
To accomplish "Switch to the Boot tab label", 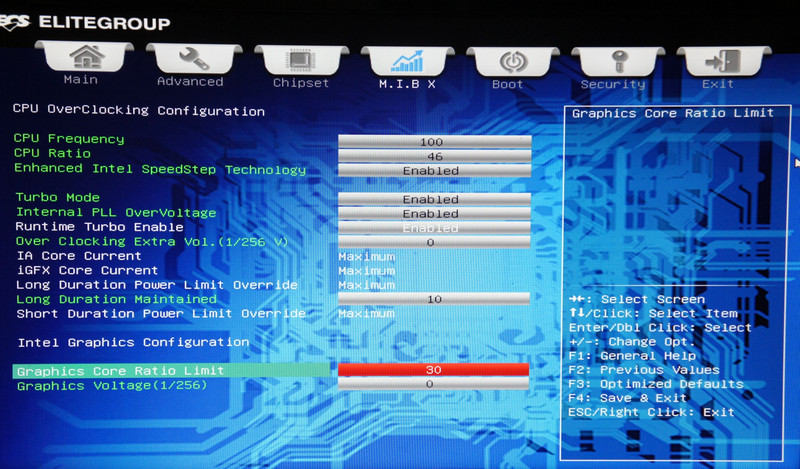I will [508, 85].
